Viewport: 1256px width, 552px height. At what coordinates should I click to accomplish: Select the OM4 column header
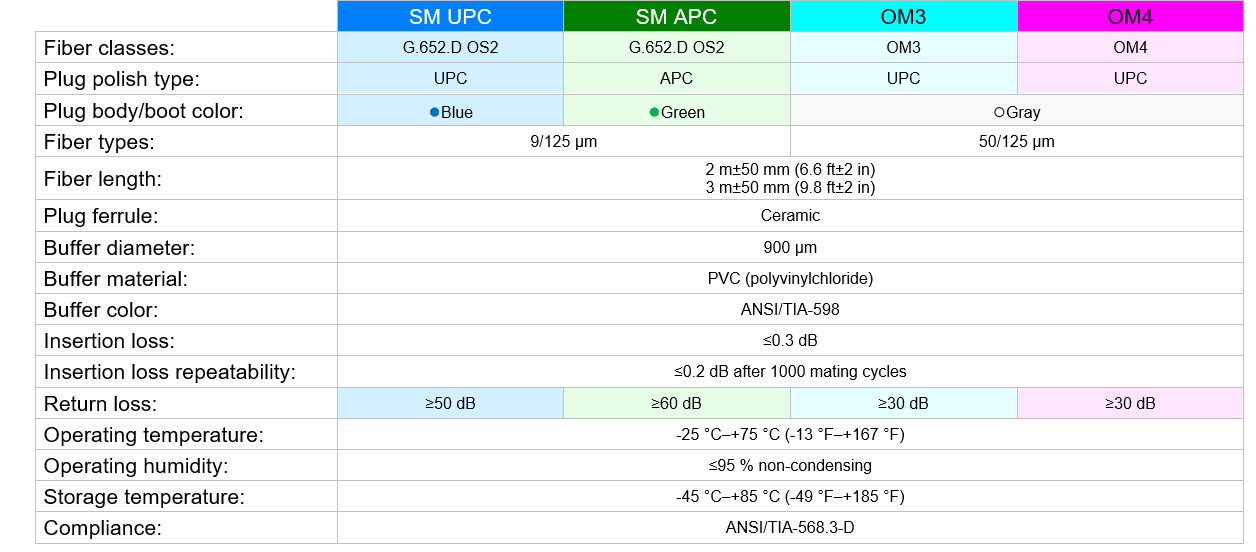(x=1131, y=17)
